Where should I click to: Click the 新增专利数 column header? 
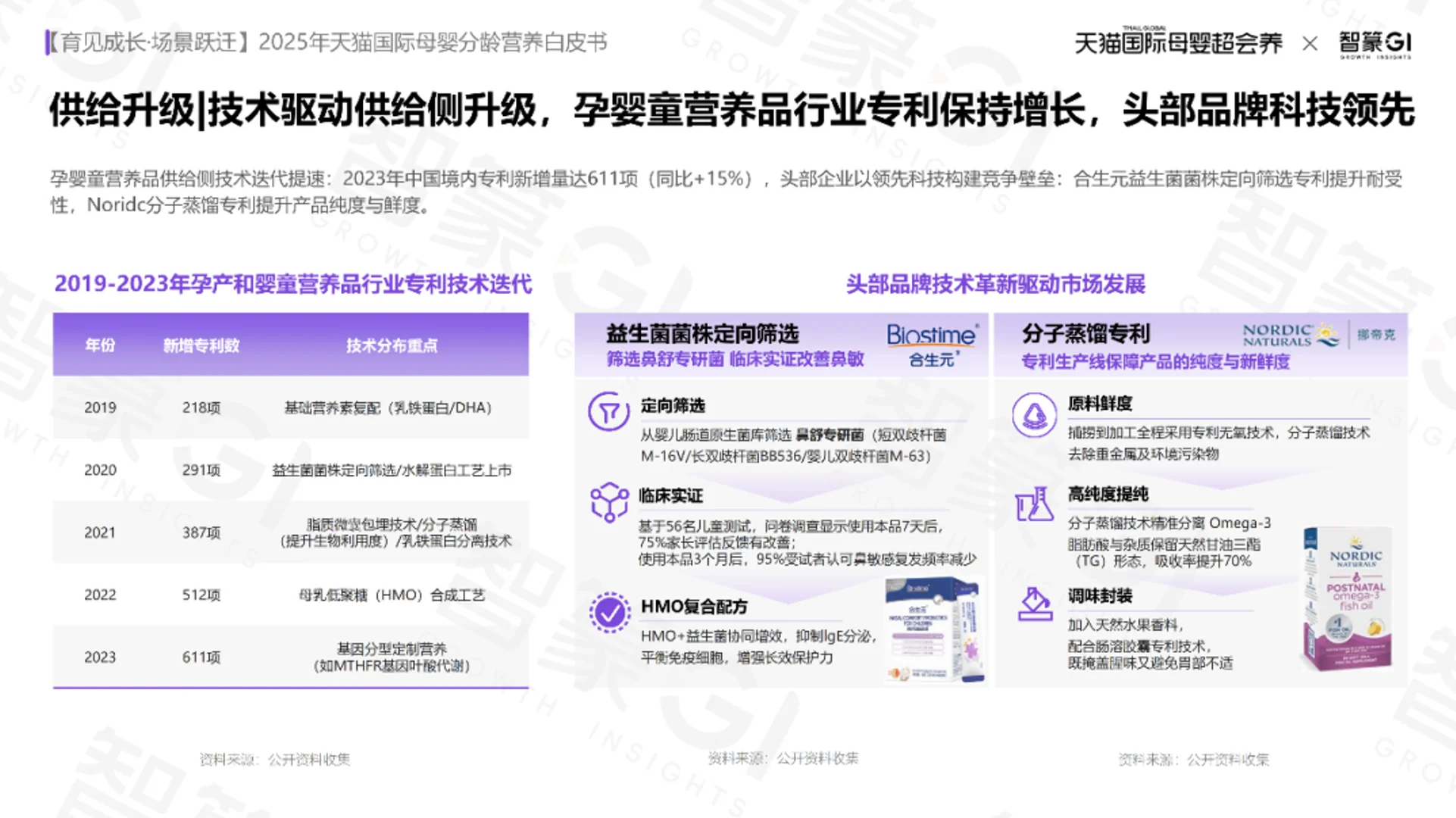(x=202, y=345)
